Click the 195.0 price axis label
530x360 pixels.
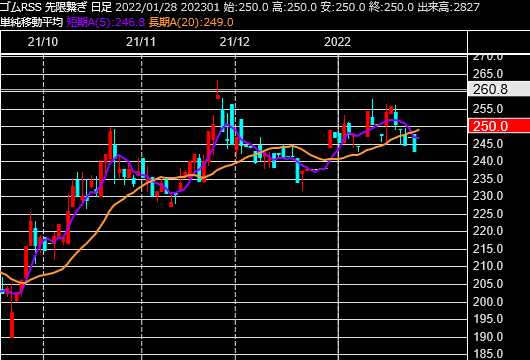point(488,319)
